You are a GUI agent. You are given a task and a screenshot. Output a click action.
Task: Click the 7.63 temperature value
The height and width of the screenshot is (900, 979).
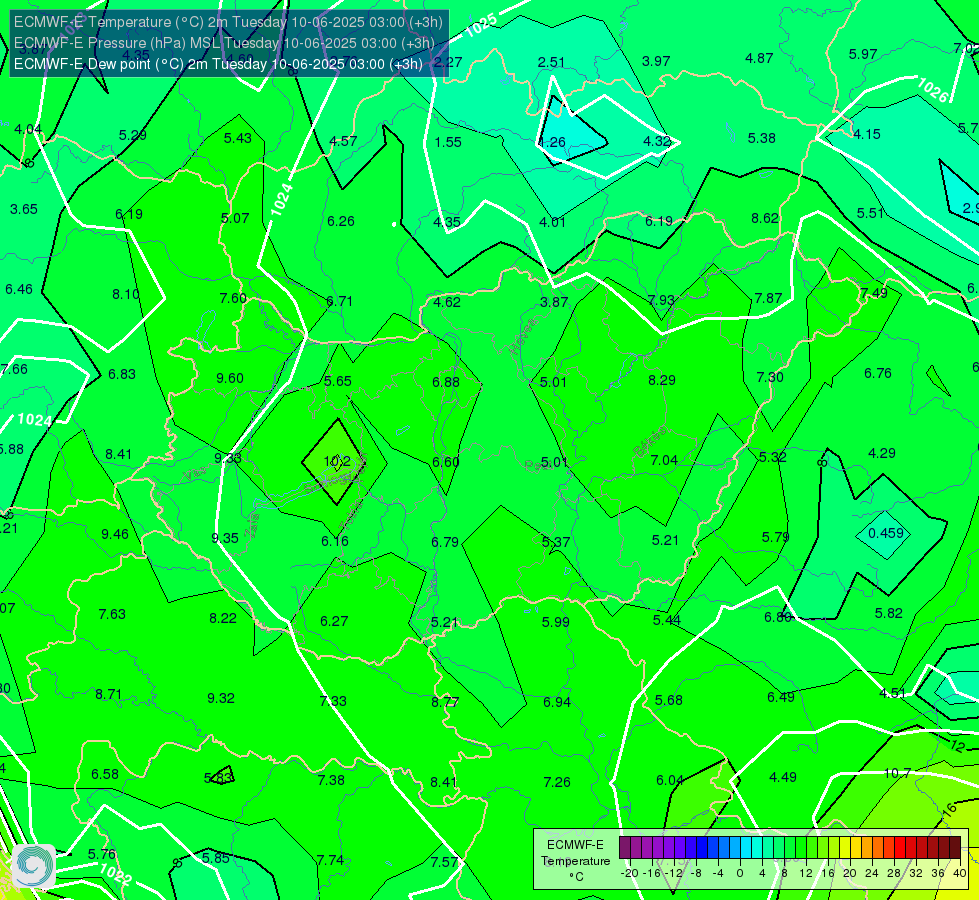click(112, 615)
